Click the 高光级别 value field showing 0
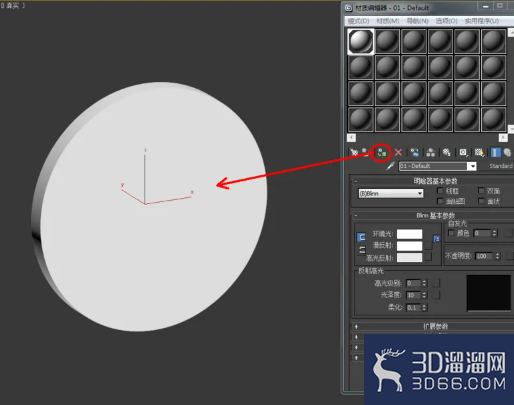This screenshot has height=405, width=514. (x=413, y=283)
